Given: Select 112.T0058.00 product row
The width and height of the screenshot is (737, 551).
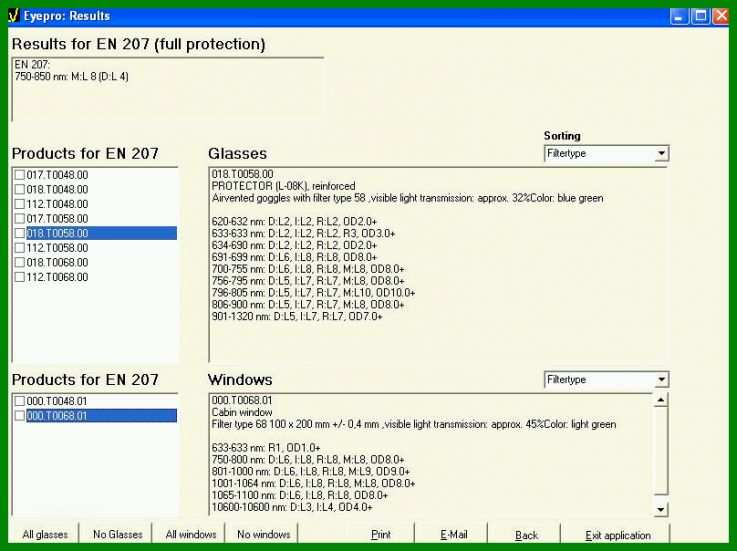Looking at the screenshot, I should pos(57,248).
